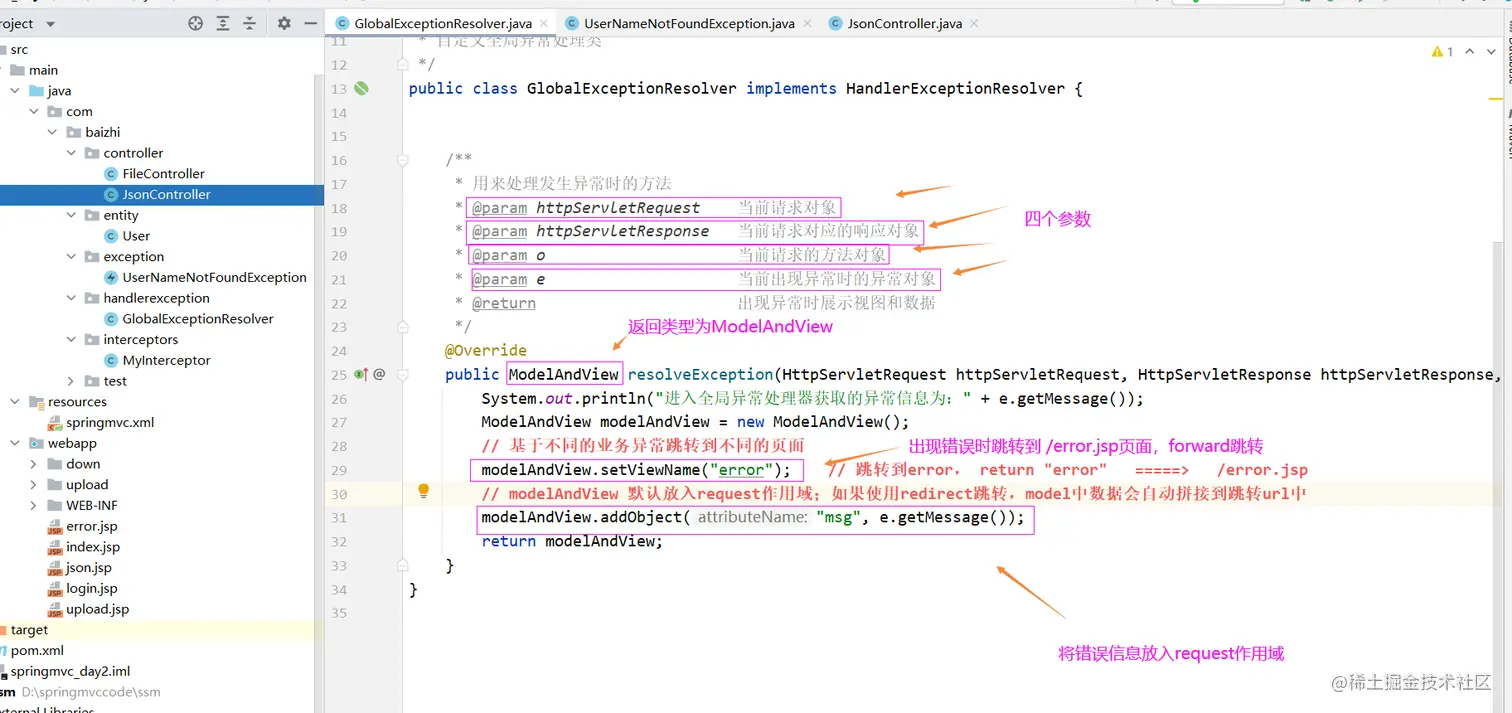Click line number 31 in gutter
Screen dimensions: 1512x713
(338, 518)
